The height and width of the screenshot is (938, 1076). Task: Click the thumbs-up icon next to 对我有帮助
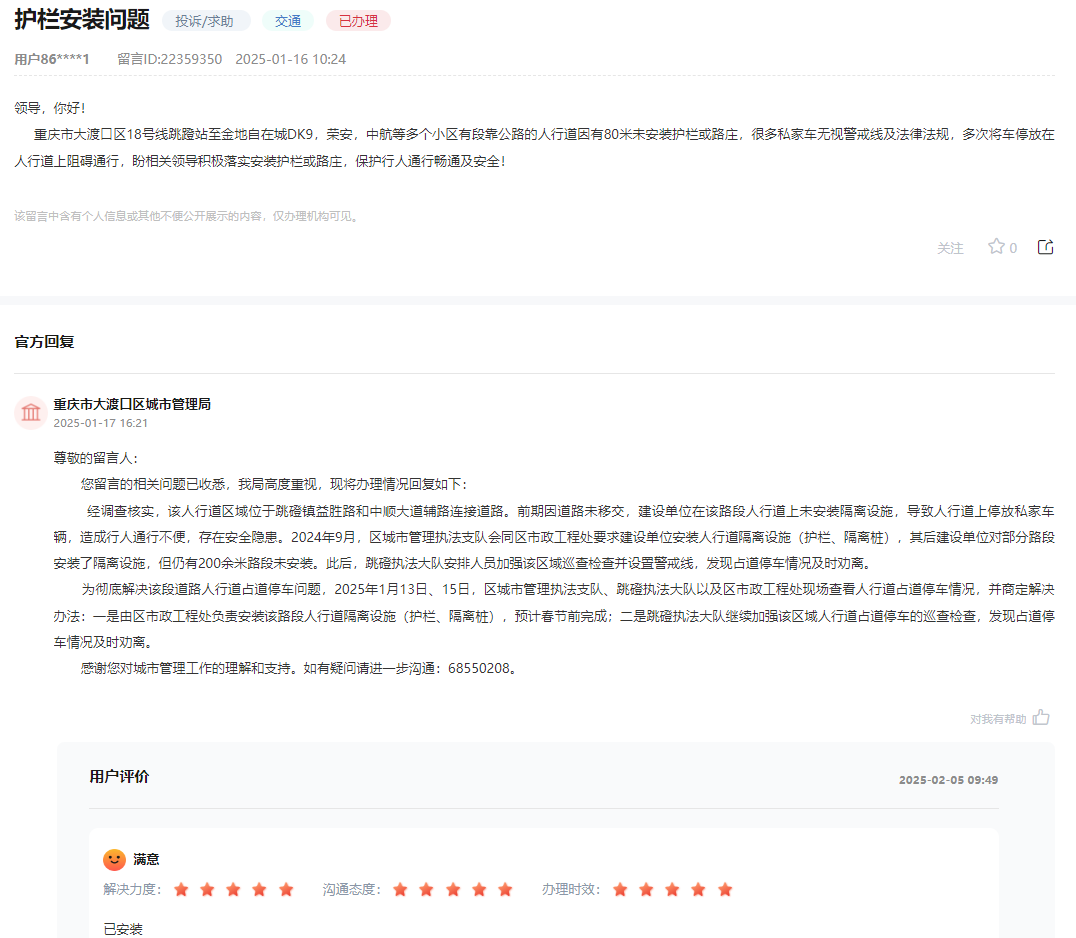pyautogui.click(x=1041, y=716)
